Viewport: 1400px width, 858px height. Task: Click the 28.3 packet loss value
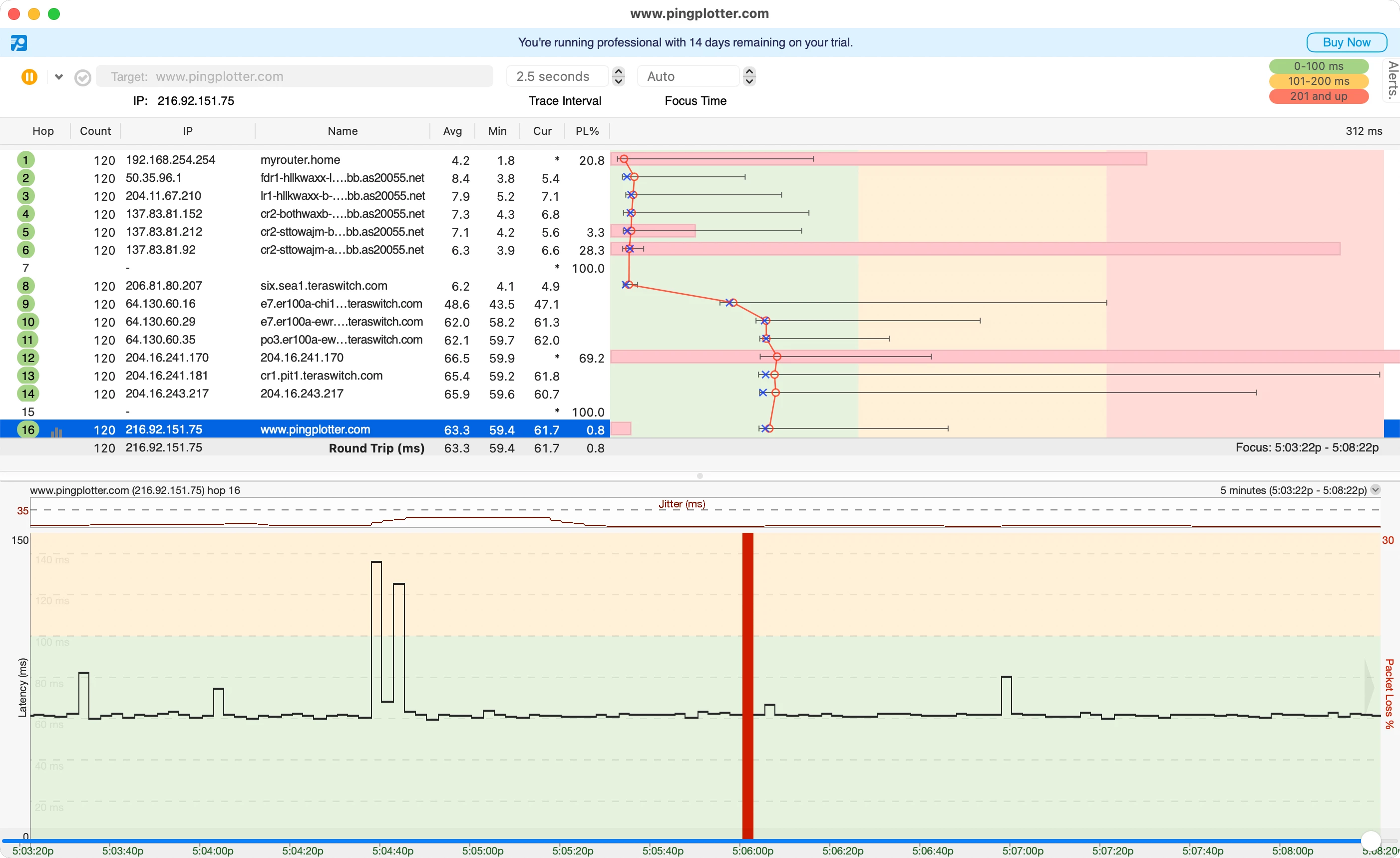[x=592, y=250]
